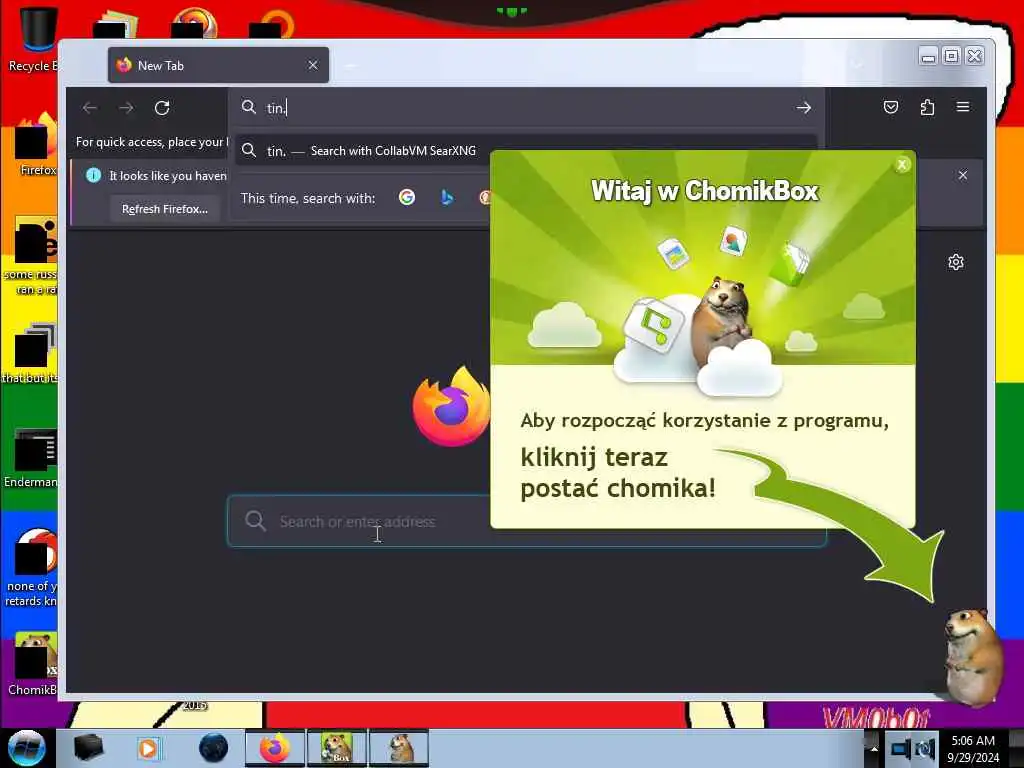Viewport: 1024px width, 768px height.
Task: Close the ChomikBox welcome popup
Action: [x=902, y=165]
